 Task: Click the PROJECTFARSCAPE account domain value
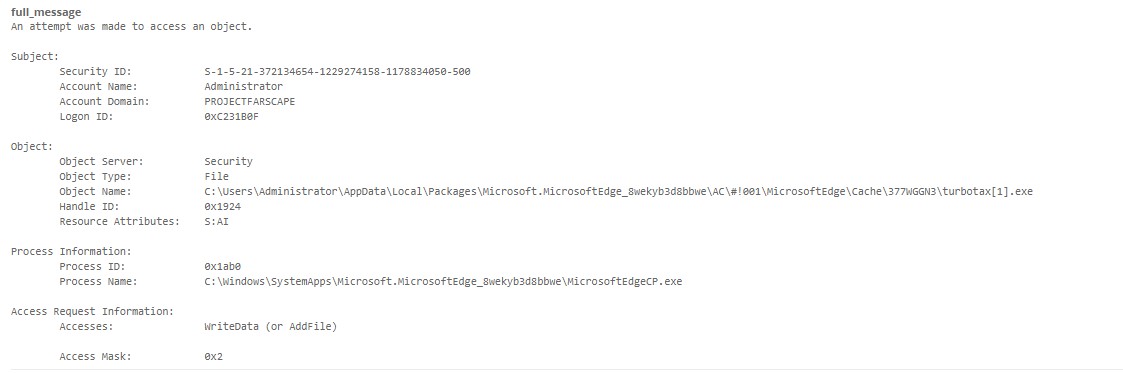click(x=249, y=102)
